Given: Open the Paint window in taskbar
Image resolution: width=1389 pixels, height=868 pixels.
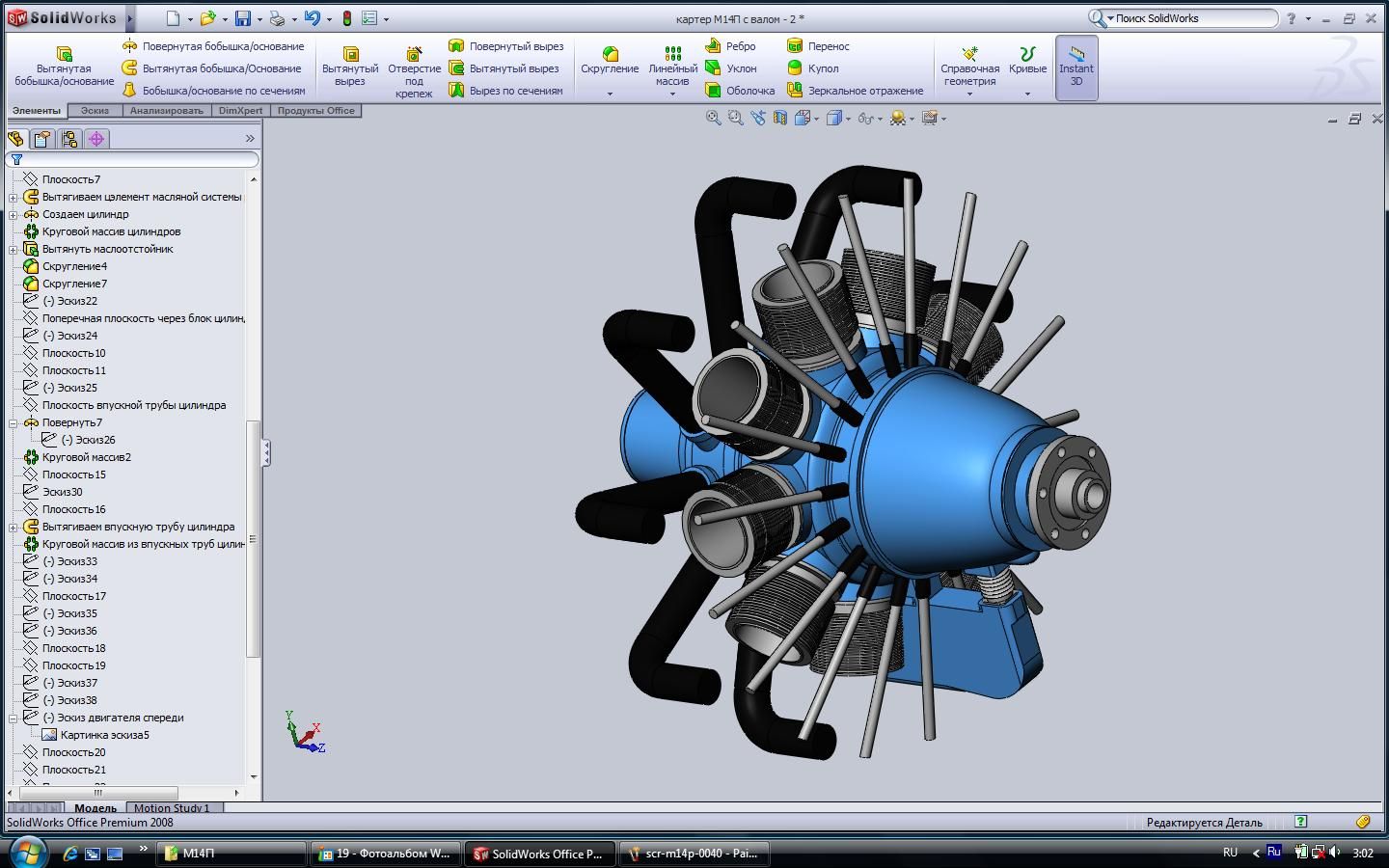Looking at the screenshot, I should (692, 854).
